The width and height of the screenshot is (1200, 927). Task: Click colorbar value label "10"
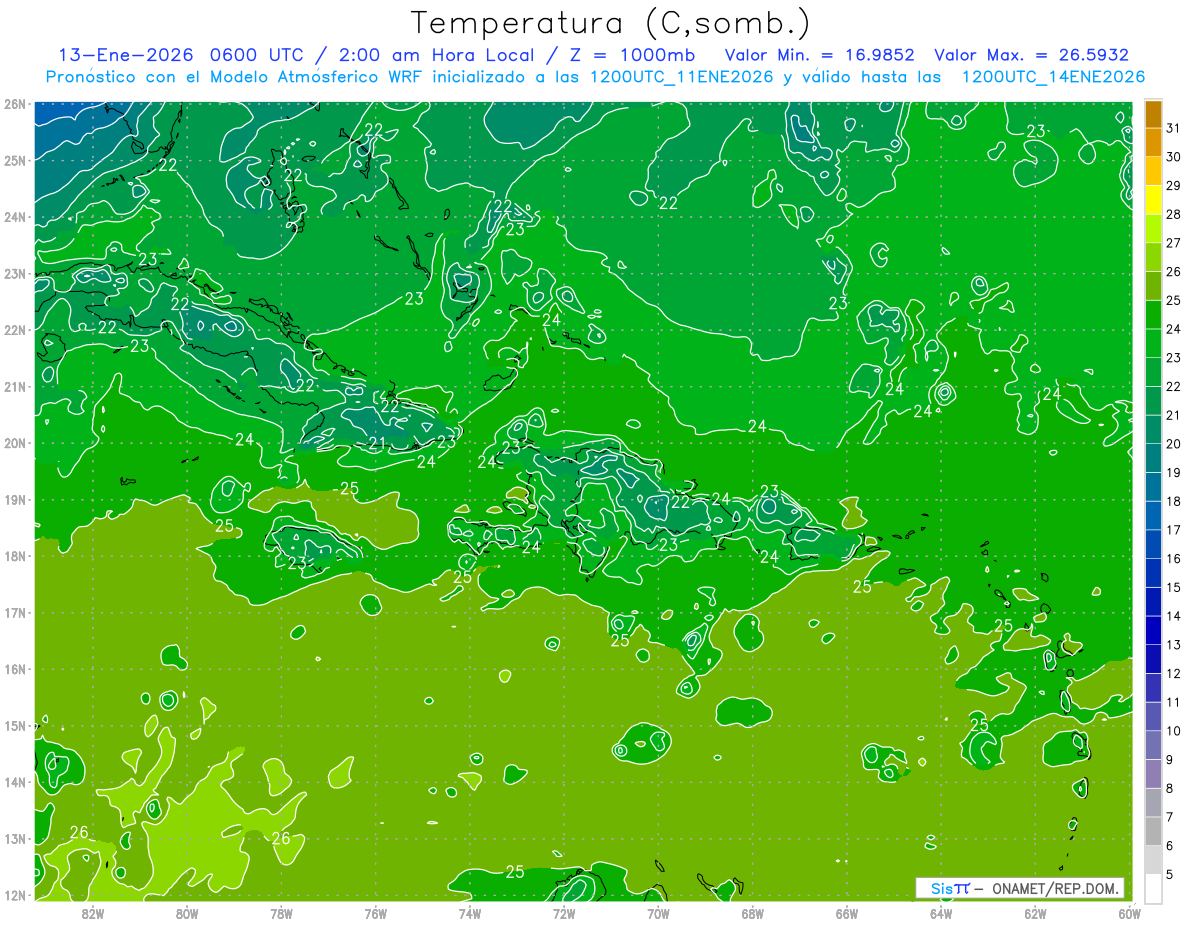(x=1173, y=731)
